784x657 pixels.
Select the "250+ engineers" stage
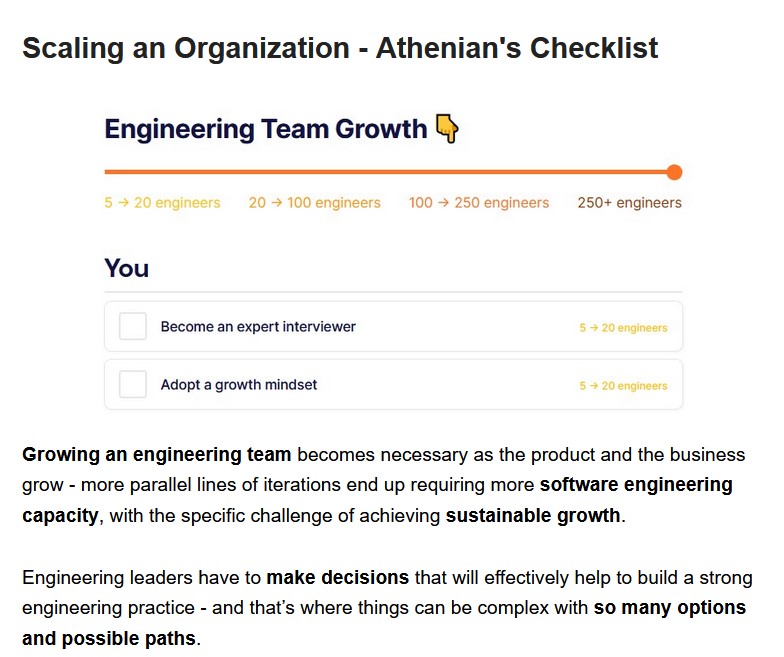[x=630, y=202]
